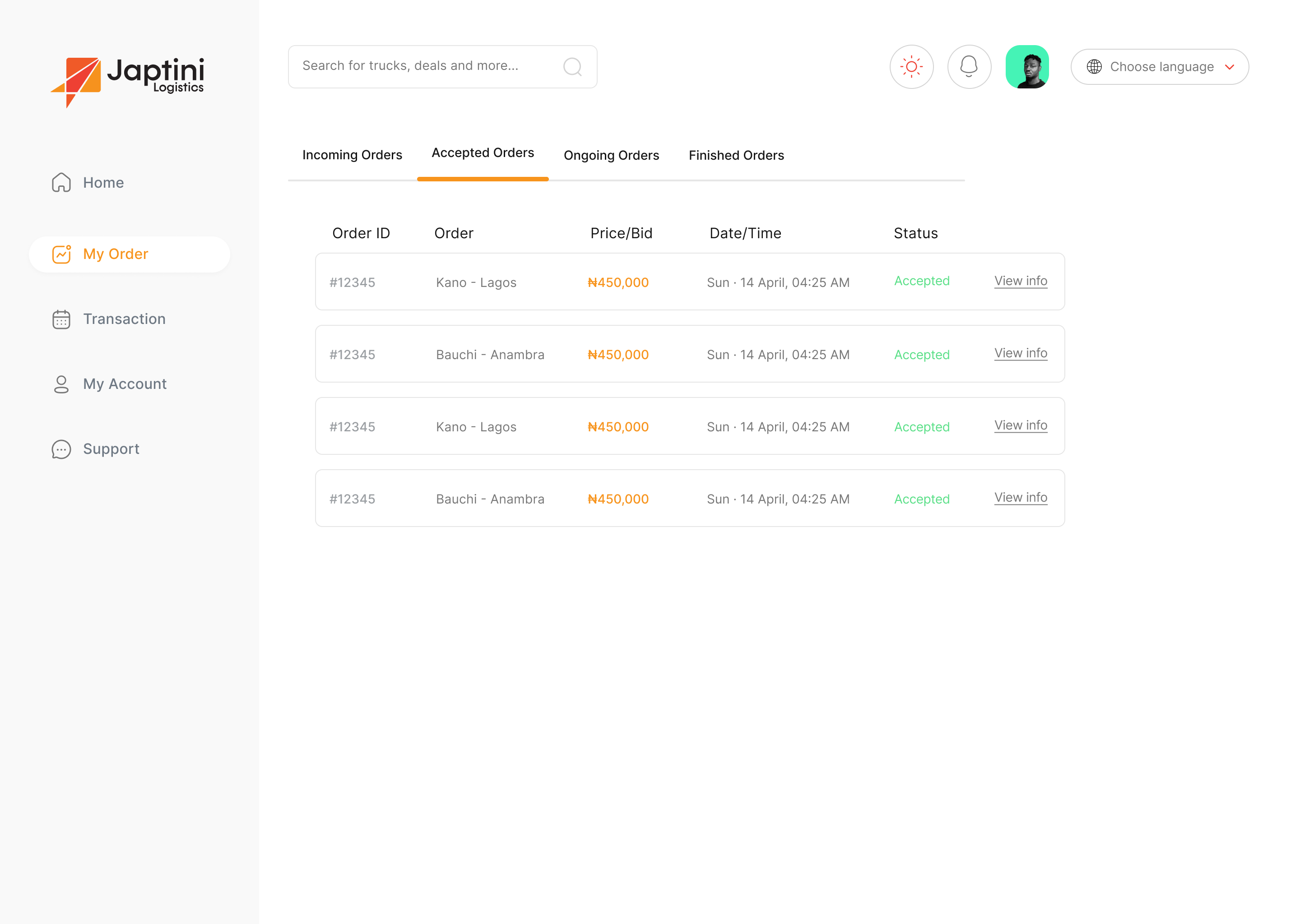
Task: Click the date in the first order row
Action: tap(778, 283)
